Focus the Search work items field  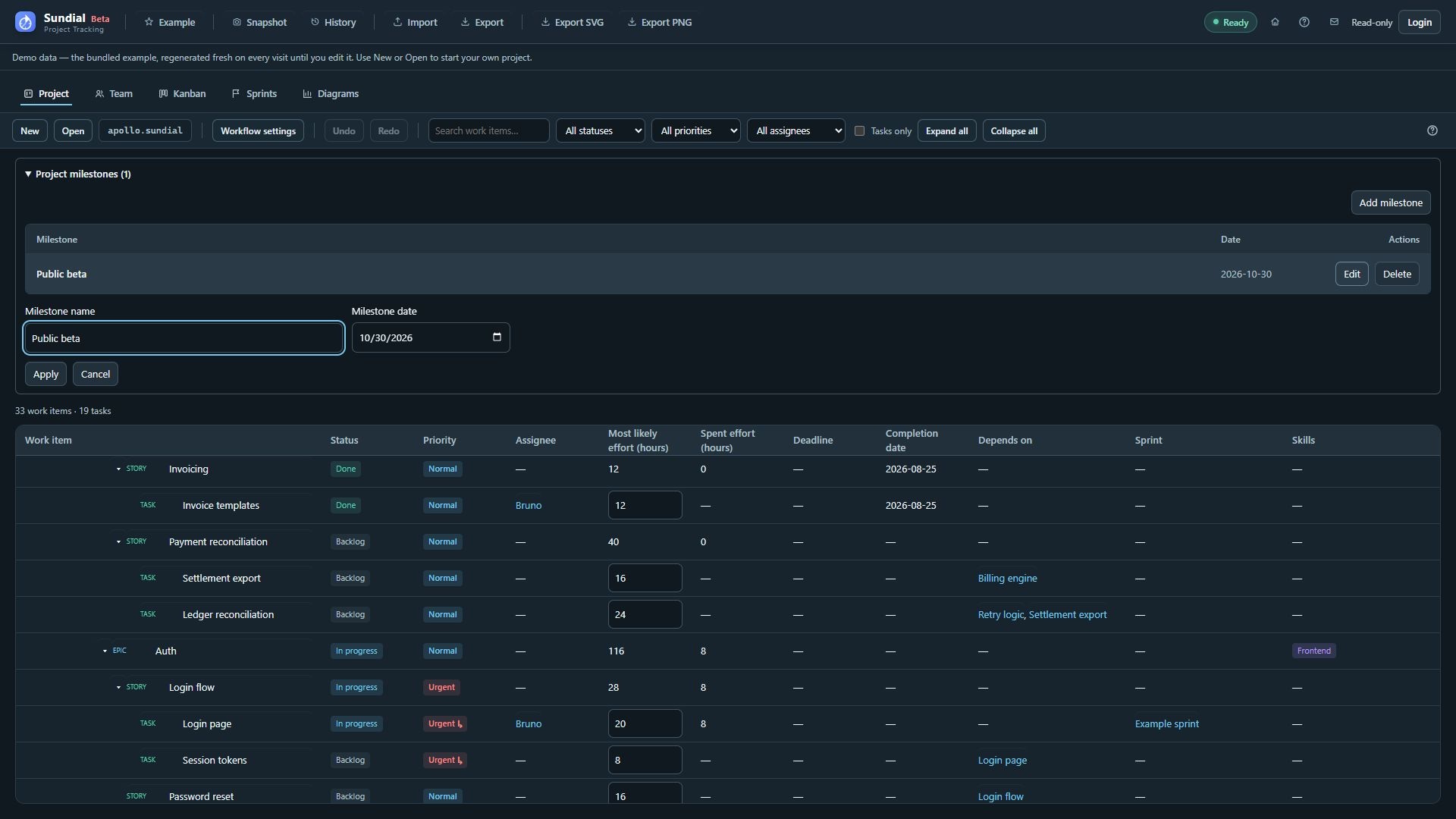(489, 130)
